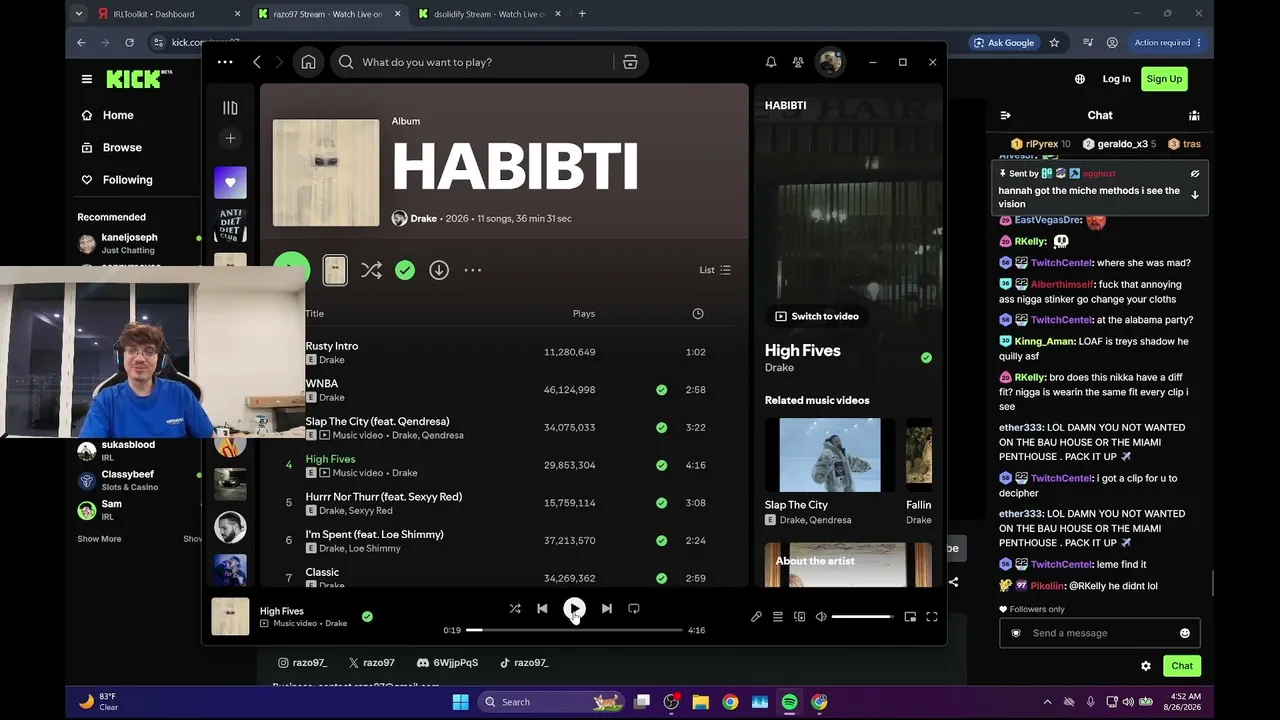Image resolution: width=1280 pixels, height=720 pixels.
Task: Switch to IRLToolkit Dashboard browser tab
Action: [168, 14]
